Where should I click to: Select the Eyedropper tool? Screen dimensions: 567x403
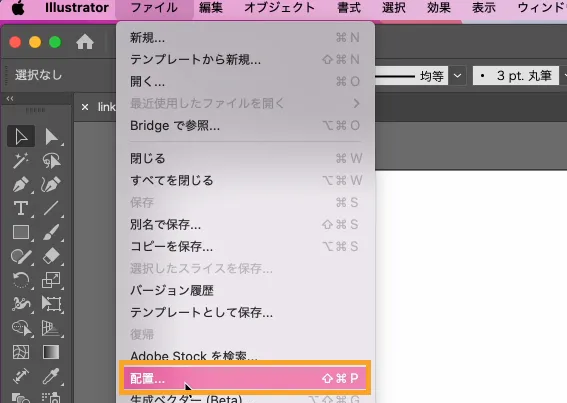(x=51, y=376)
